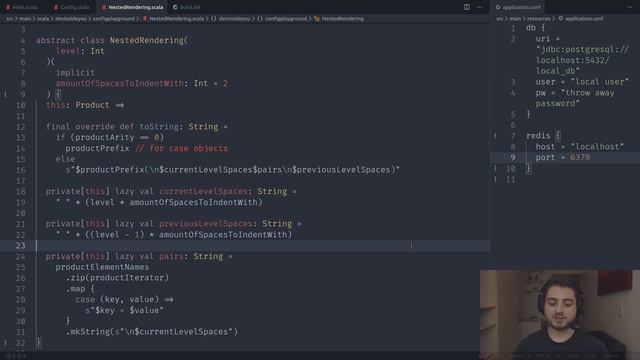Open 'configplayground' folder breadcrumb
Screen dimensions: 640x360
113,19
